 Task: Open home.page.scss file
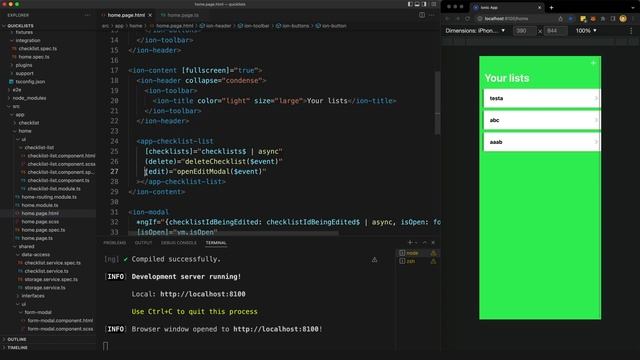pos(40,222)
